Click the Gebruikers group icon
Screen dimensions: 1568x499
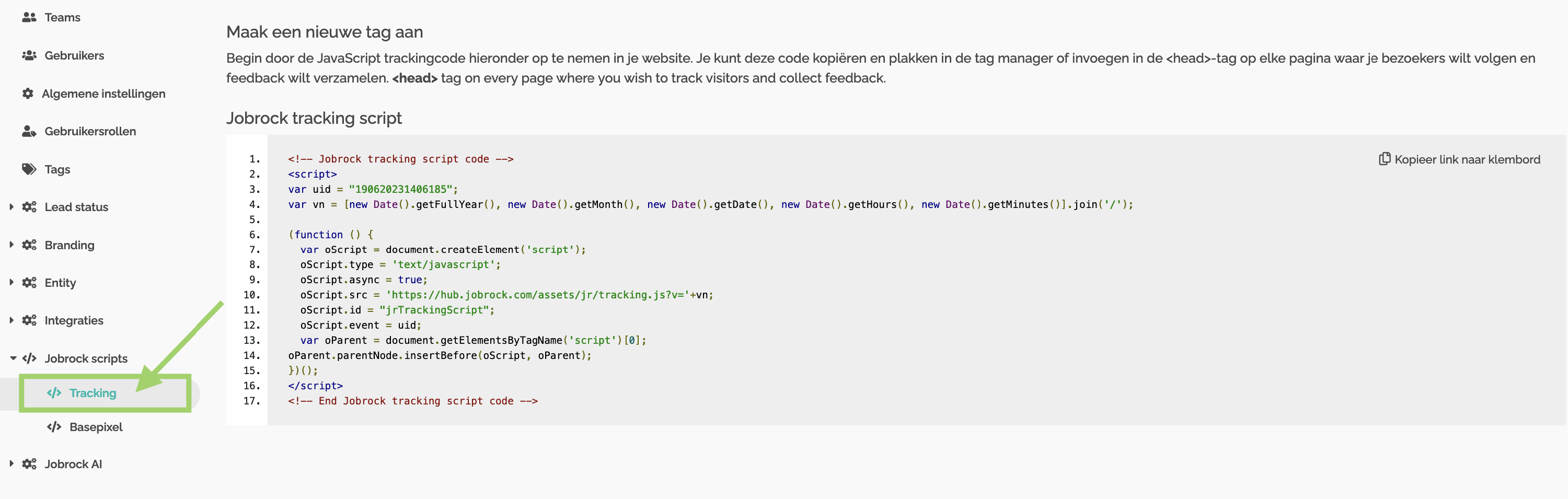pyautogui.click(x=29, y=55)
